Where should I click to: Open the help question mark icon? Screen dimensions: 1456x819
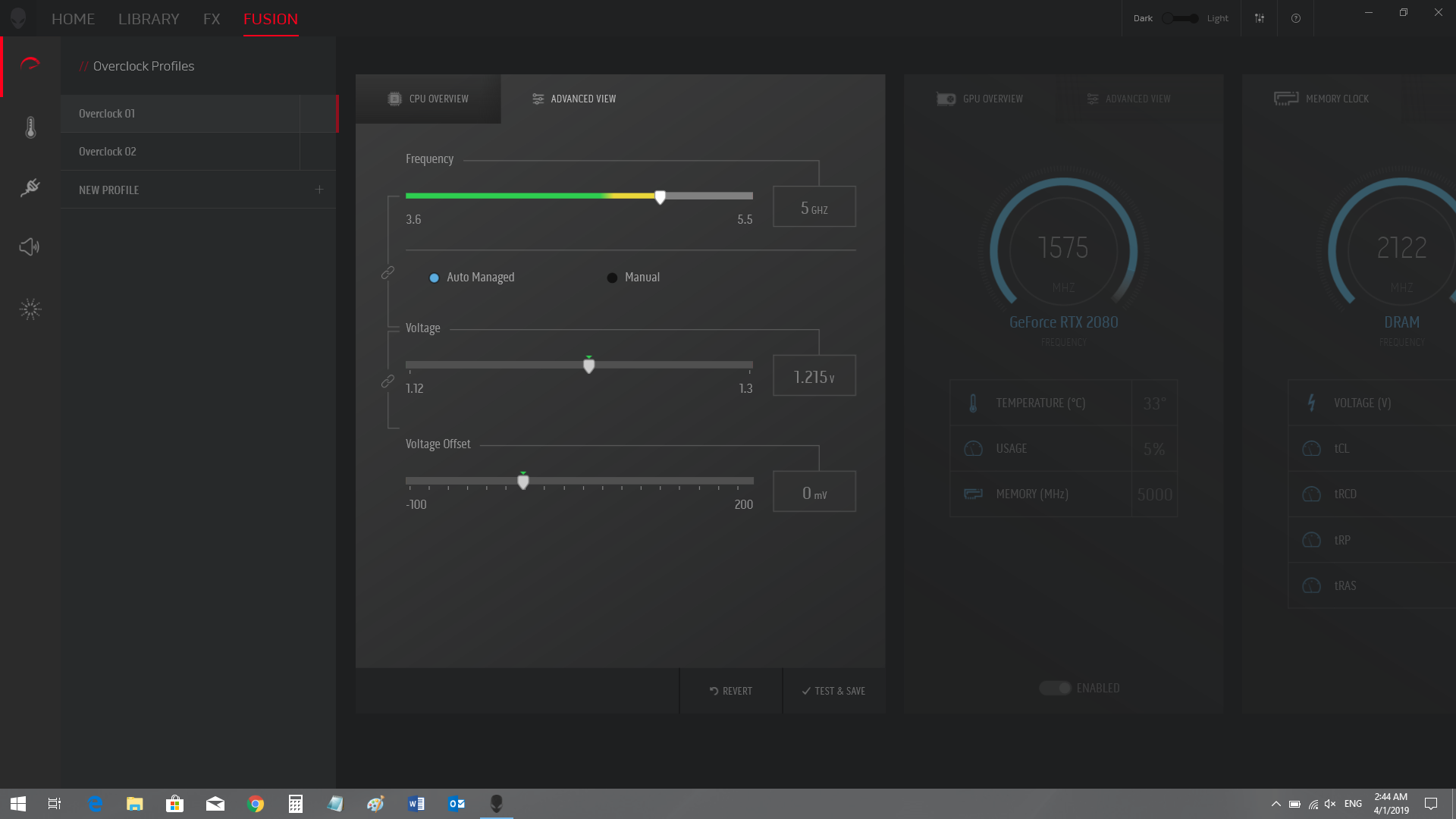click(x=1296, y=18)
